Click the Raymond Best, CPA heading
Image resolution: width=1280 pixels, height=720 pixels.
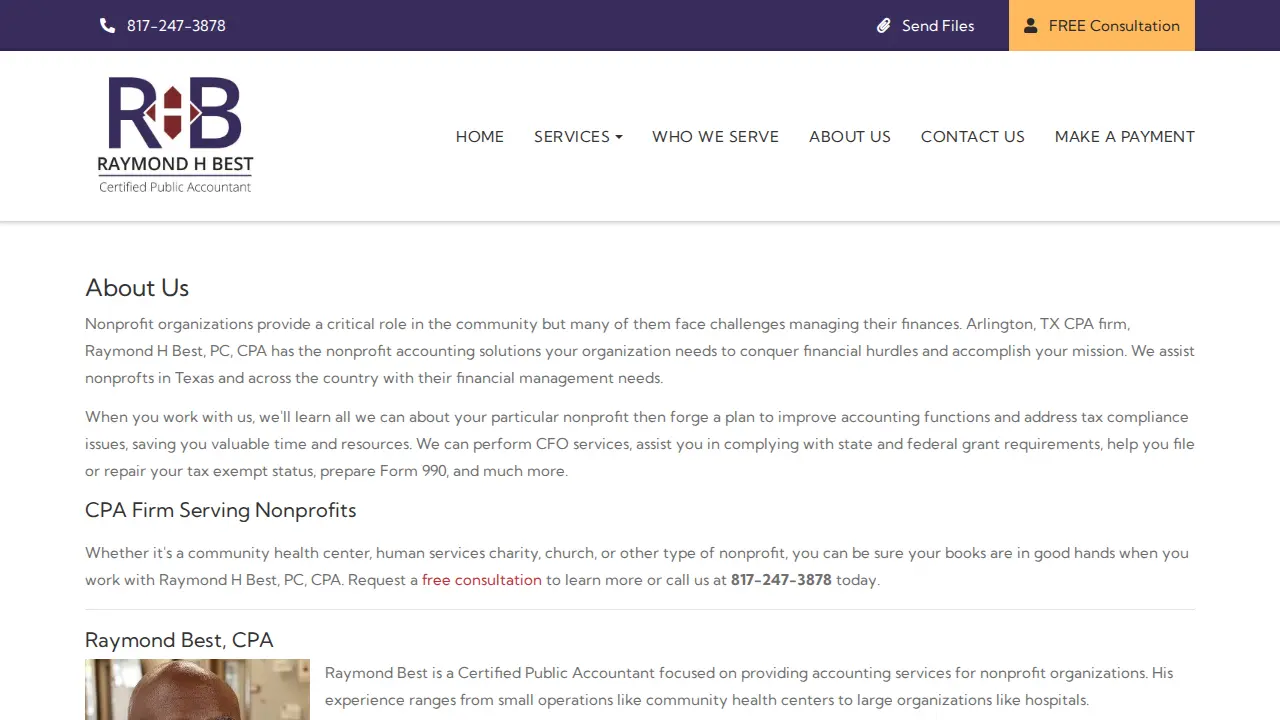pyautogui.click(x=179, y=640)
